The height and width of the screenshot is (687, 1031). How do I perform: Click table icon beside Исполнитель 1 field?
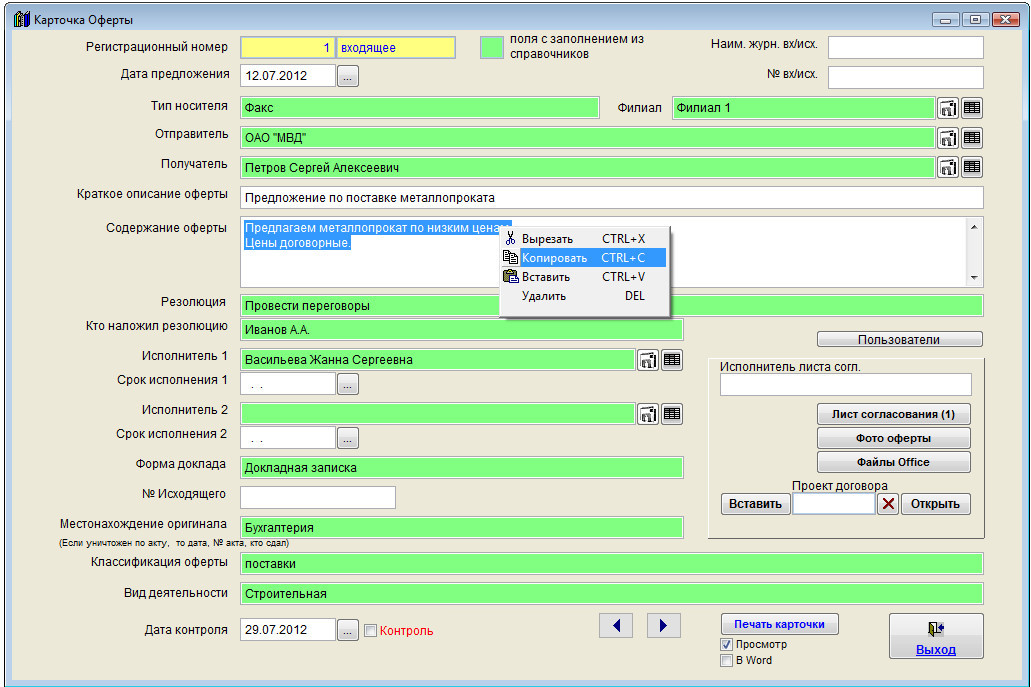(672, 360)
